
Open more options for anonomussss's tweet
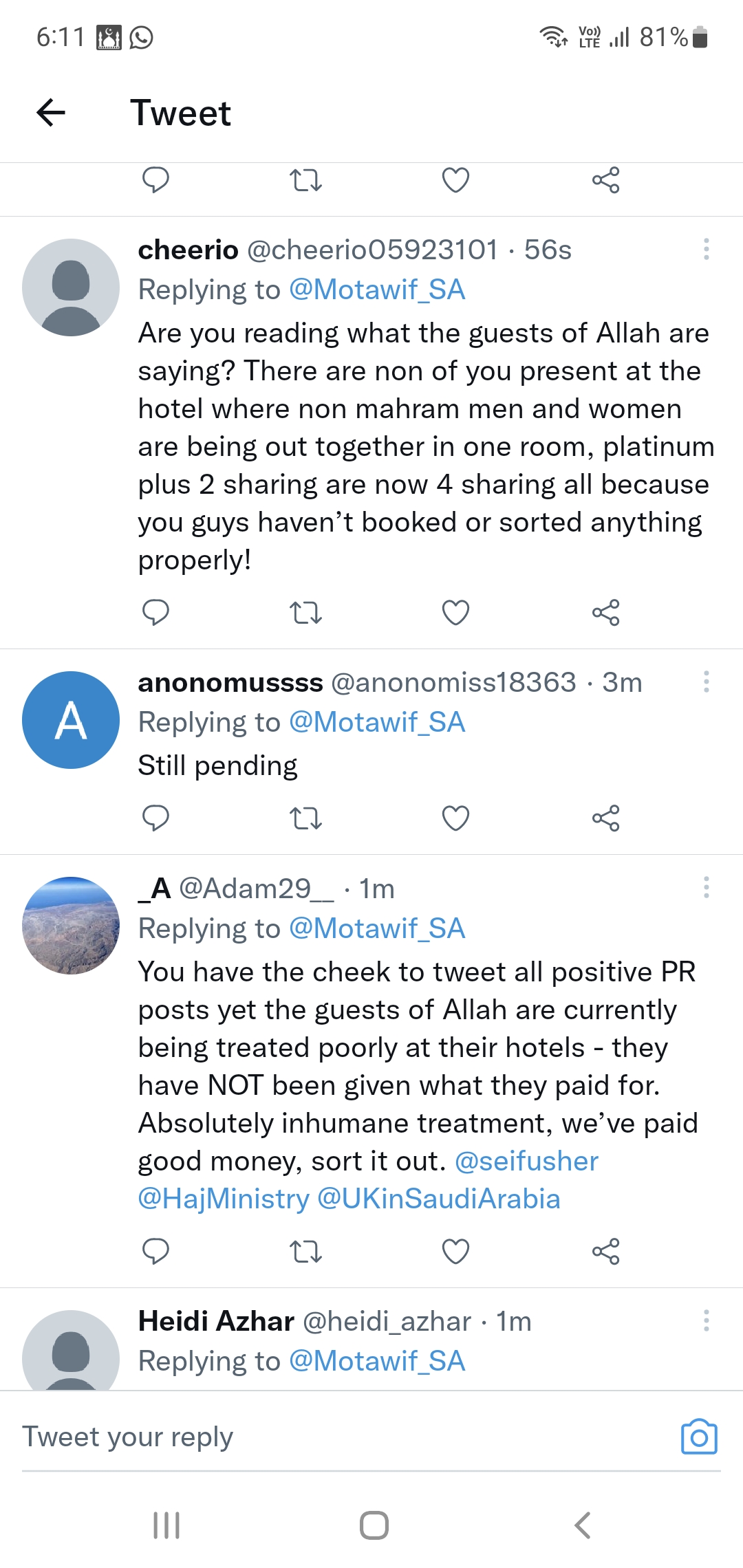706,682
